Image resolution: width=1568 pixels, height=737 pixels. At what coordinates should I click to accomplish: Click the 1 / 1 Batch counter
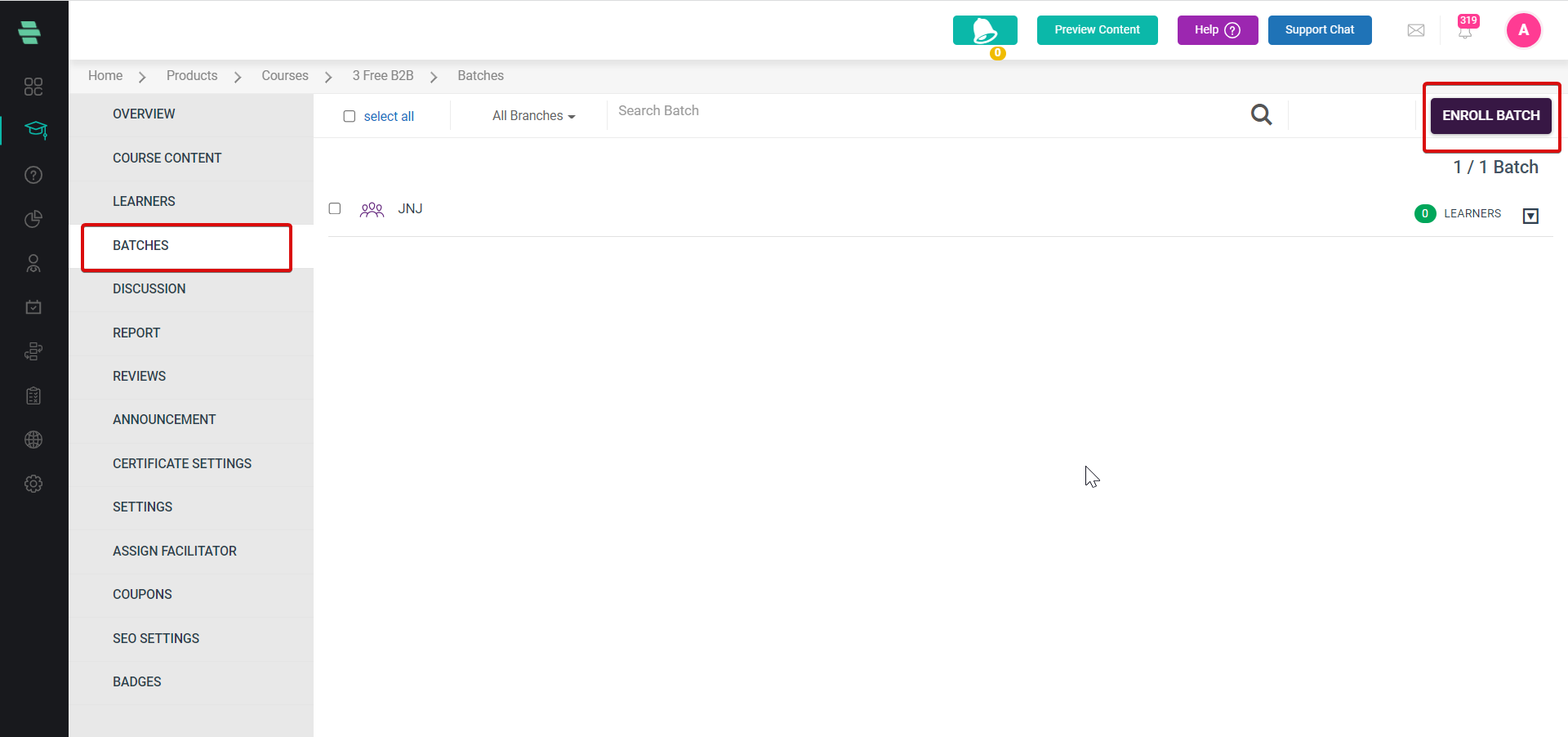click(x=1495, y=167)
